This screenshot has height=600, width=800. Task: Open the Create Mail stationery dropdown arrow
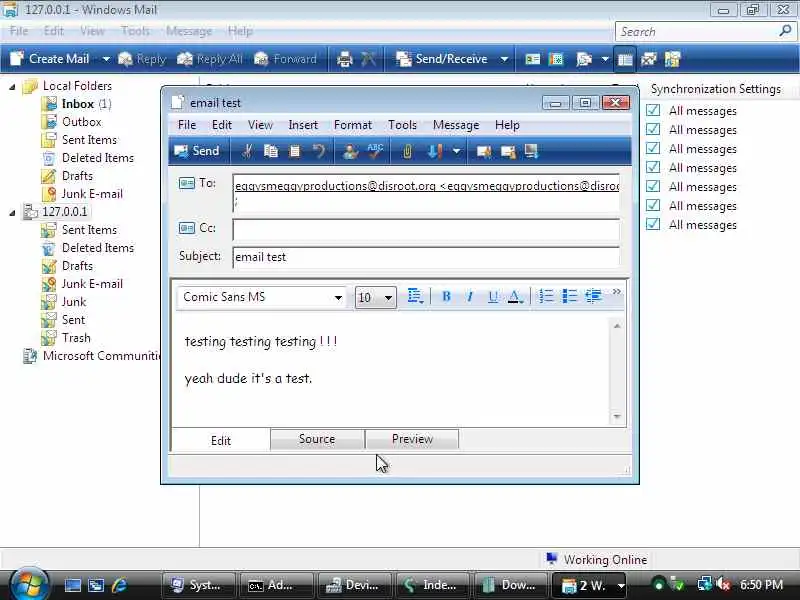106,59
